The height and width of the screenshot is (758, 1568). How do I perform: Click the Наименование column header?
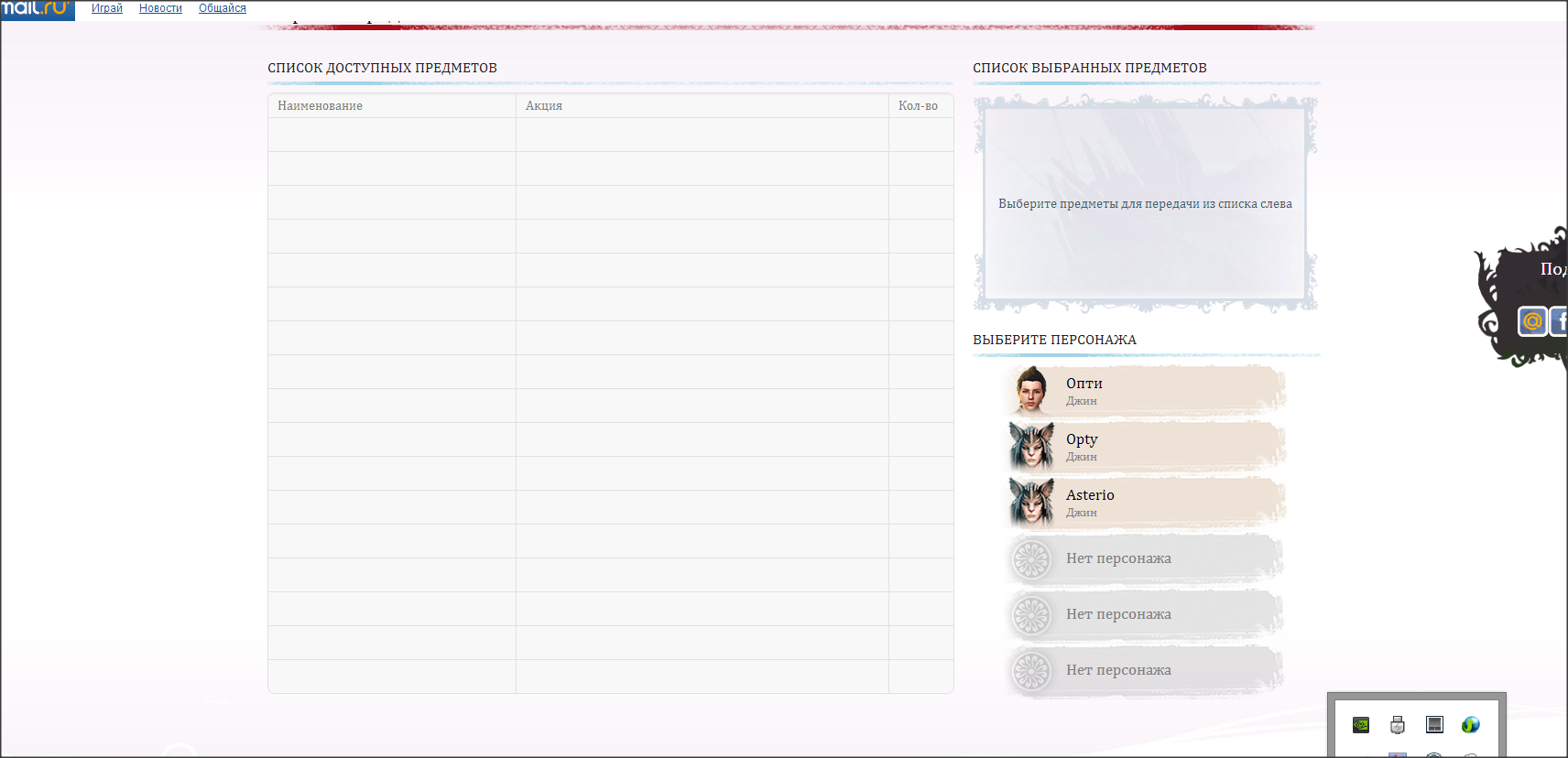click(392, 105)
